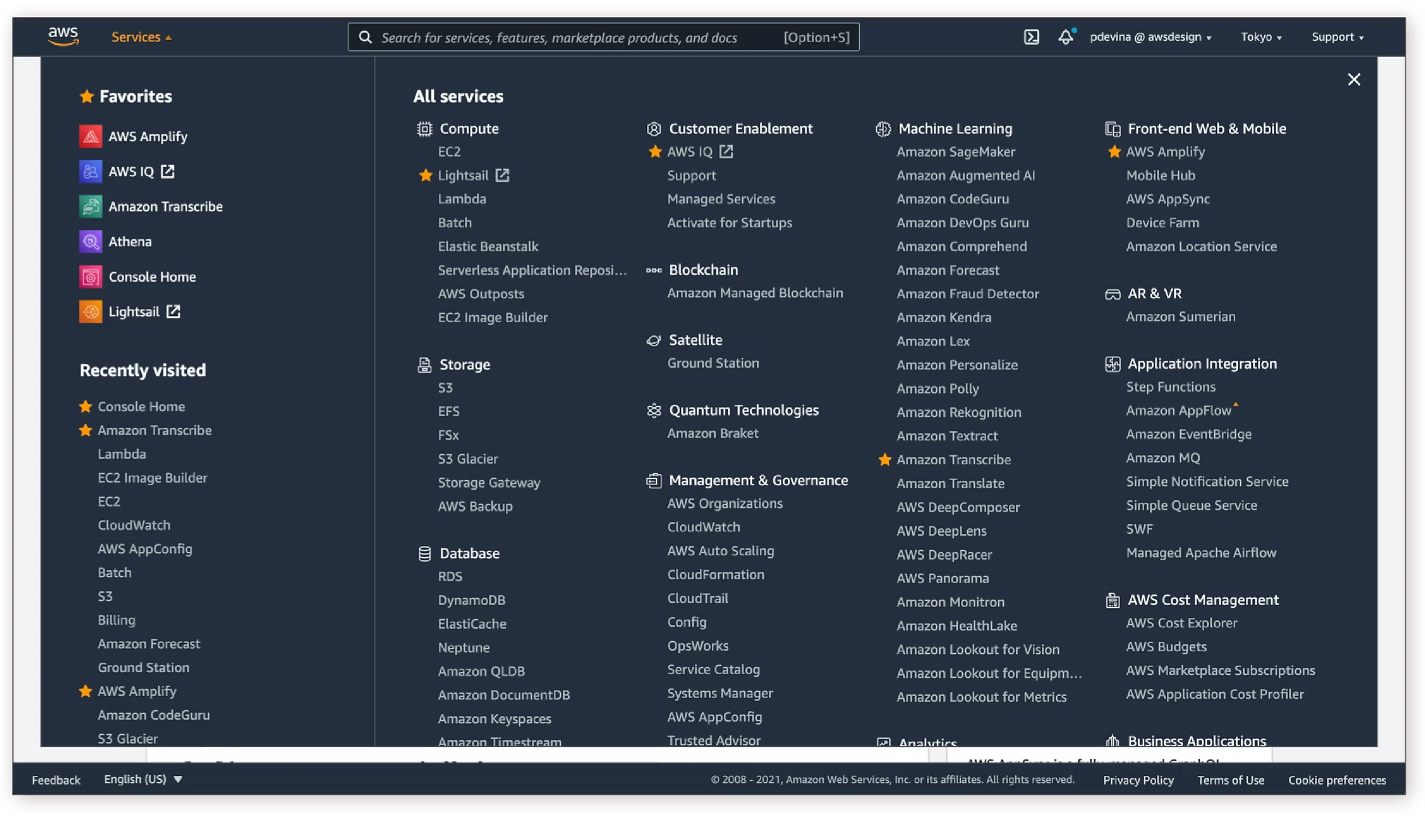This screenshot has width=1425, height=818.
Task: Open Amazon Managed Blockchain
Action: [755, 293]
